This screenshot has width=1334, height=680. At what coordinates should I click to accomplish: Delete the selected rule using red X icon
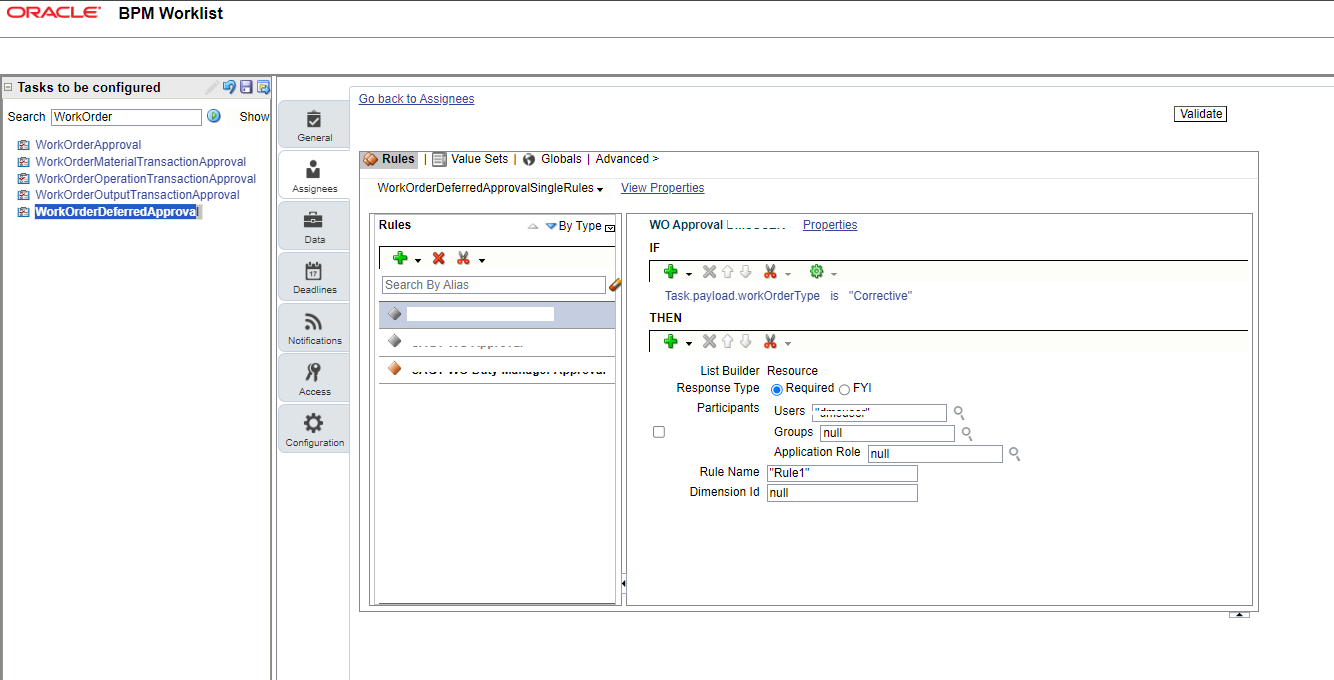pyautogui.click(x=438, y=258)
